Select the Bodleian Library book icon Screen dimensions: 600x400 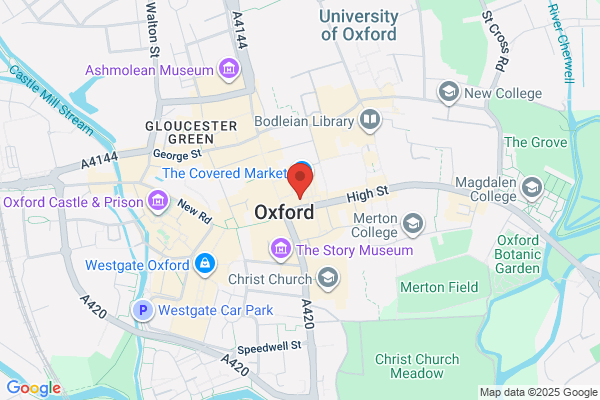[x=370, y=120]
